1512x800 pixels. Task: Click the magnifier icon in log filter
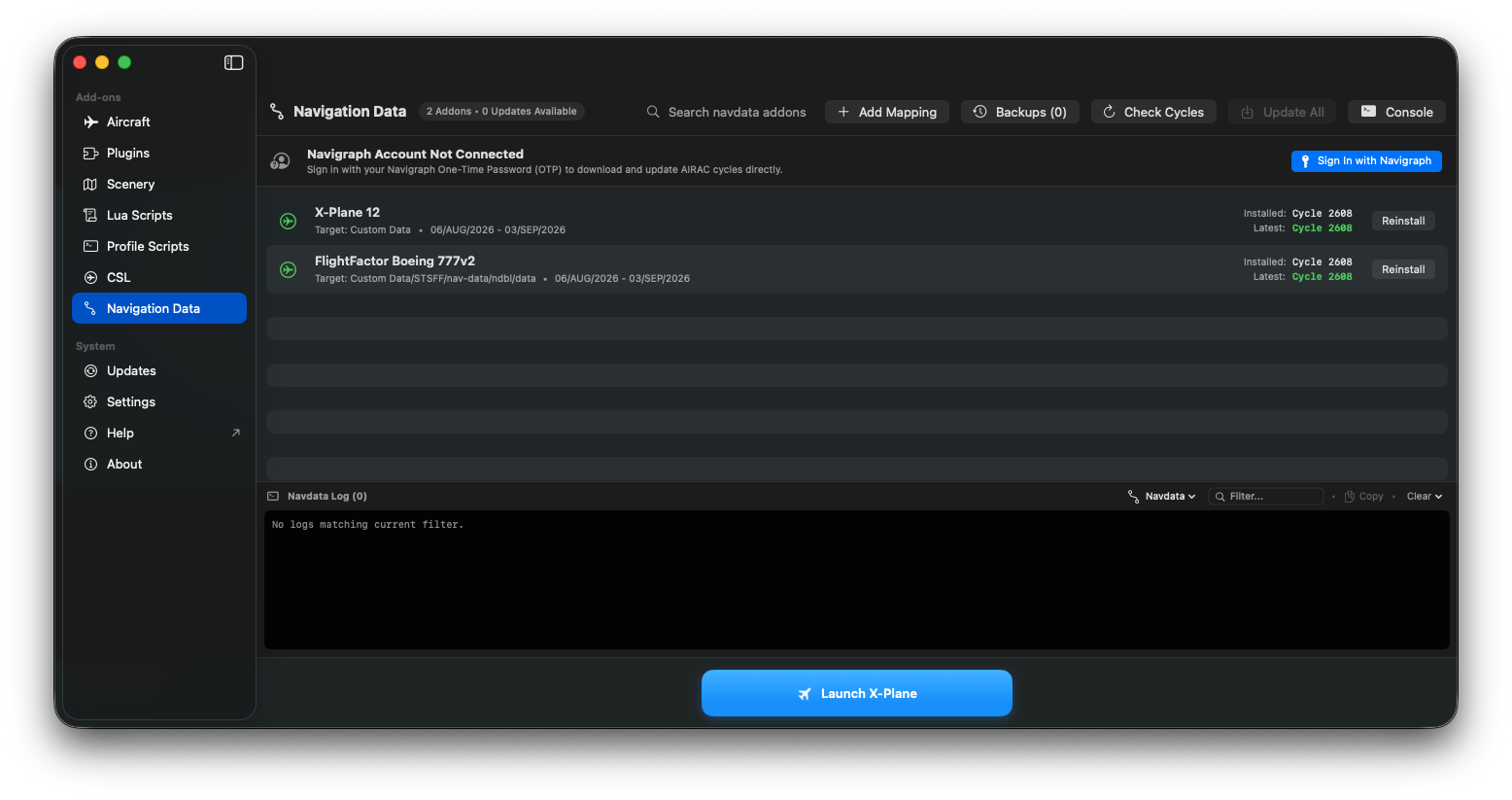[1220, 497]
